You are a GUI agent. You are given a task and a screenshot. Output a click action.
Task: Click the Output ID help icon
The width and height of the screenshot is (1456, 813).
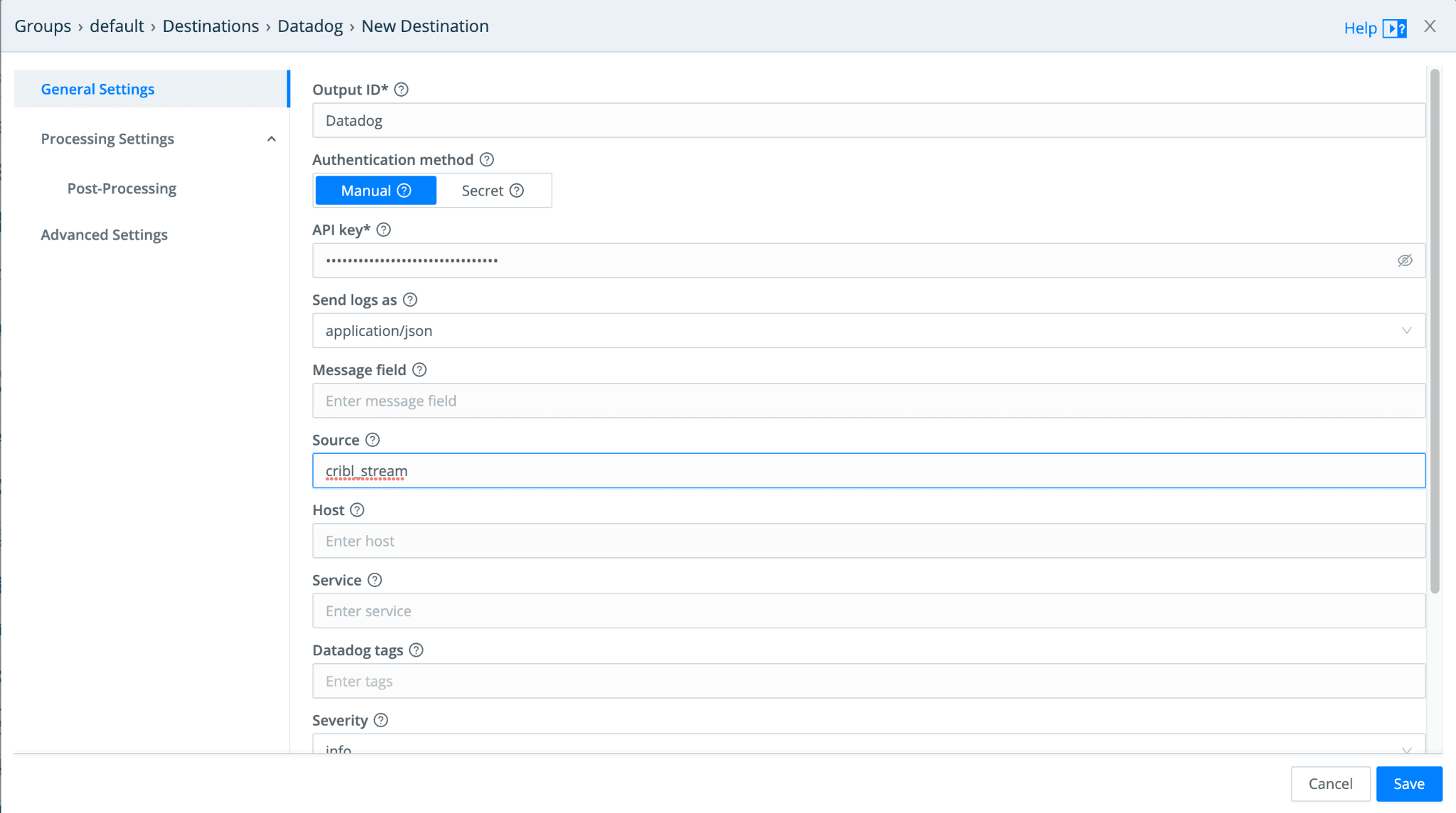[x=401, y=90]
